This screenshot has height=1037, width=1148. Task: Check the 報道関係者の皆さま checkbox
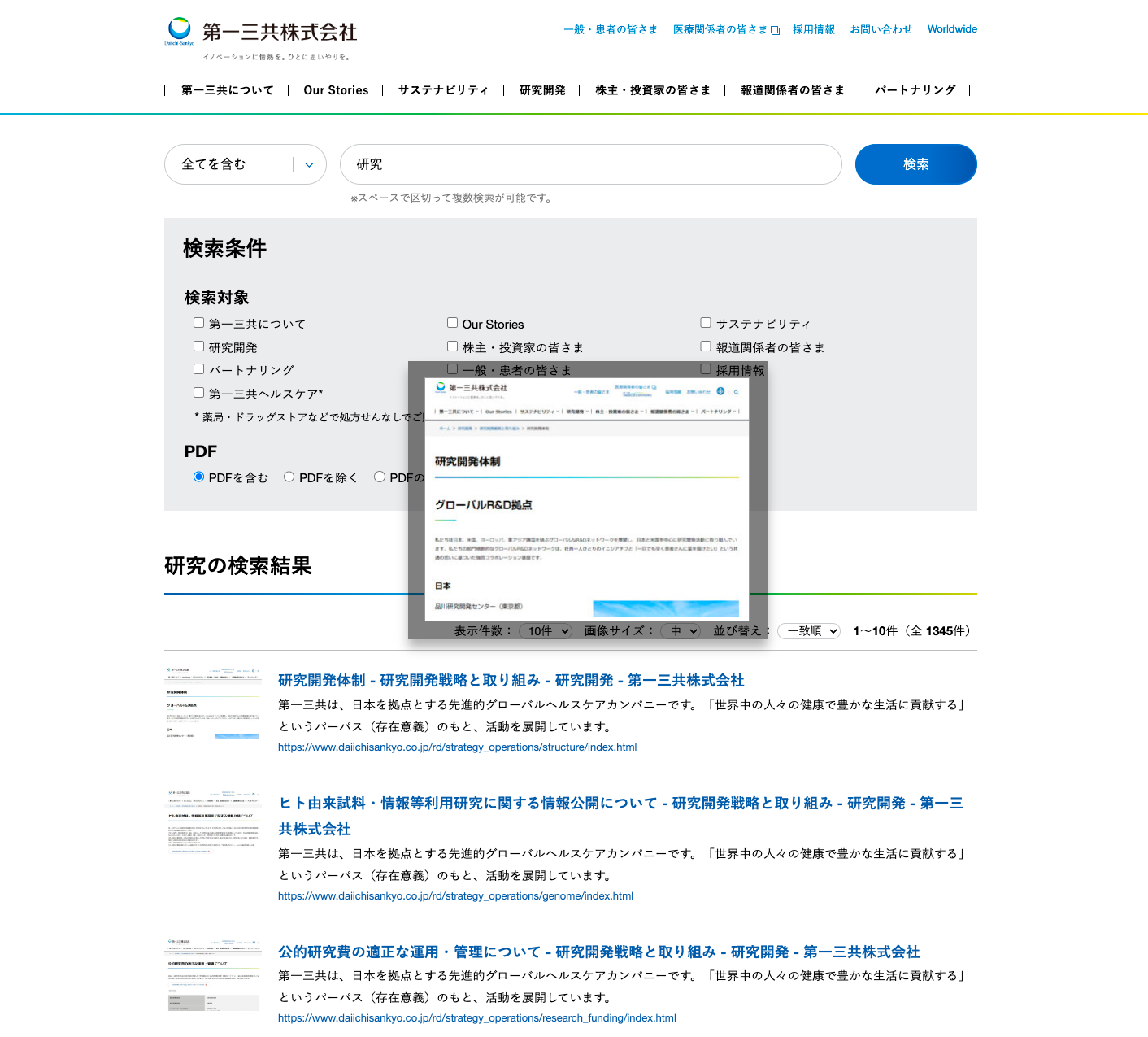(706, 346)
